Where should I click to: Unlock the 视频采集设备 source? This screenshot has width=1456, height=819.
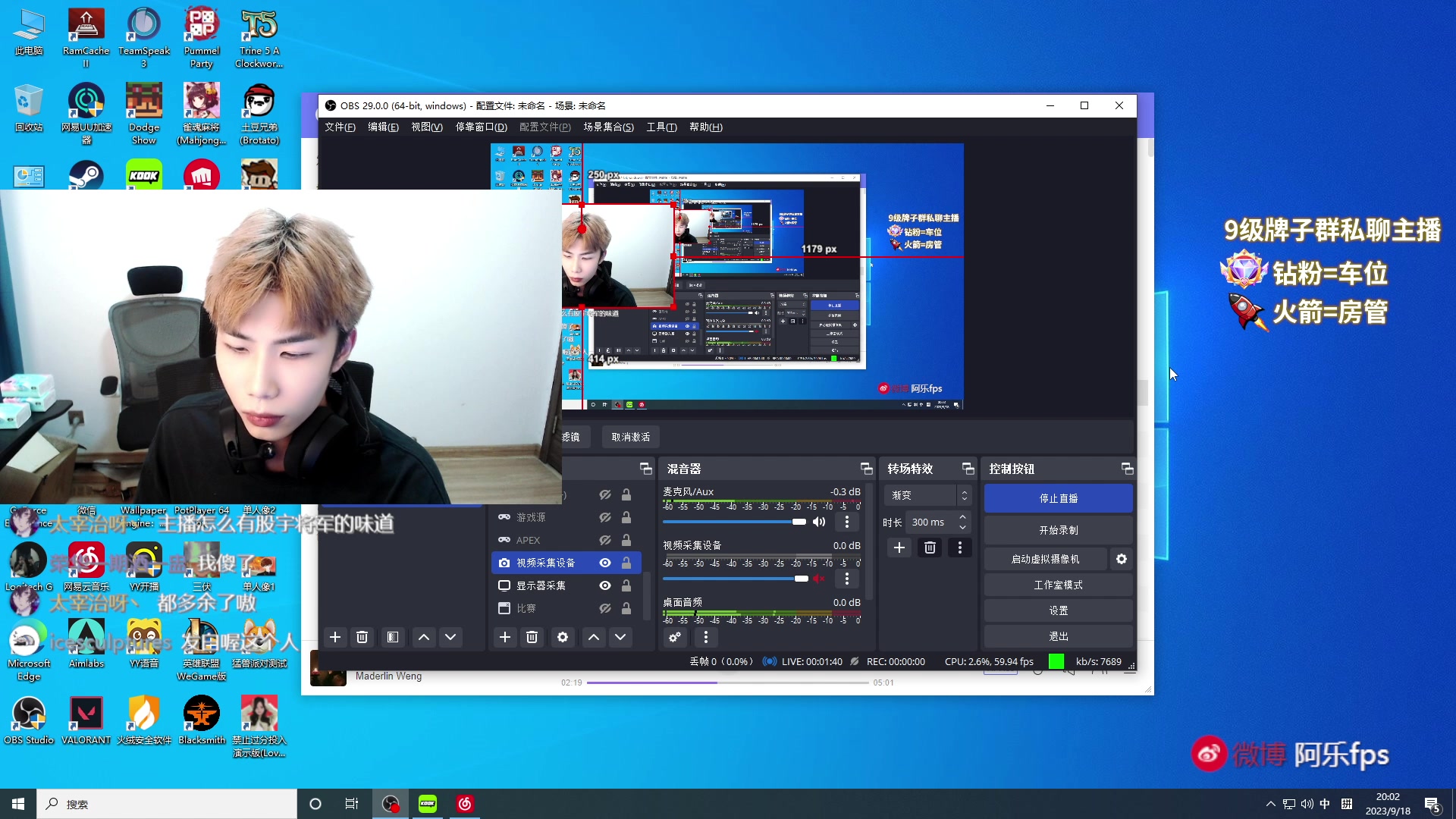tap(626, 563)
